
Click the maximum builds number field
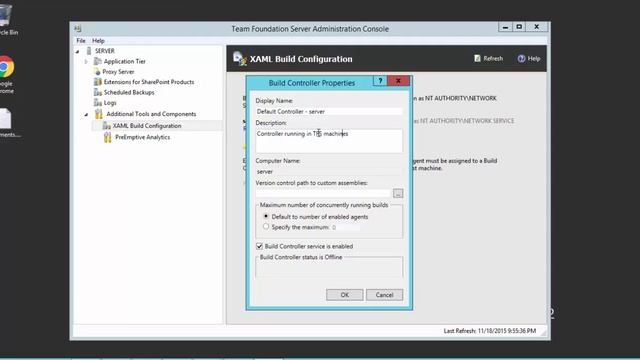point(345,227)
